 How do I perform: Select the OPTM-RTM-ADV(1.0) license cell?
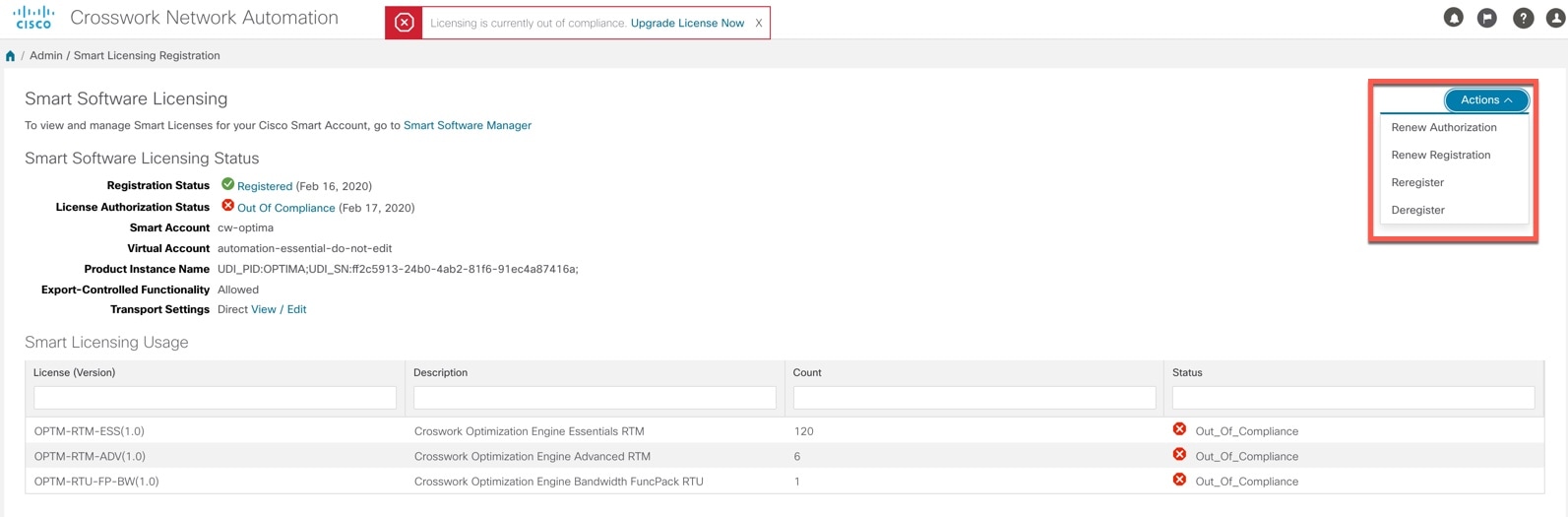[x=90, y=456]
